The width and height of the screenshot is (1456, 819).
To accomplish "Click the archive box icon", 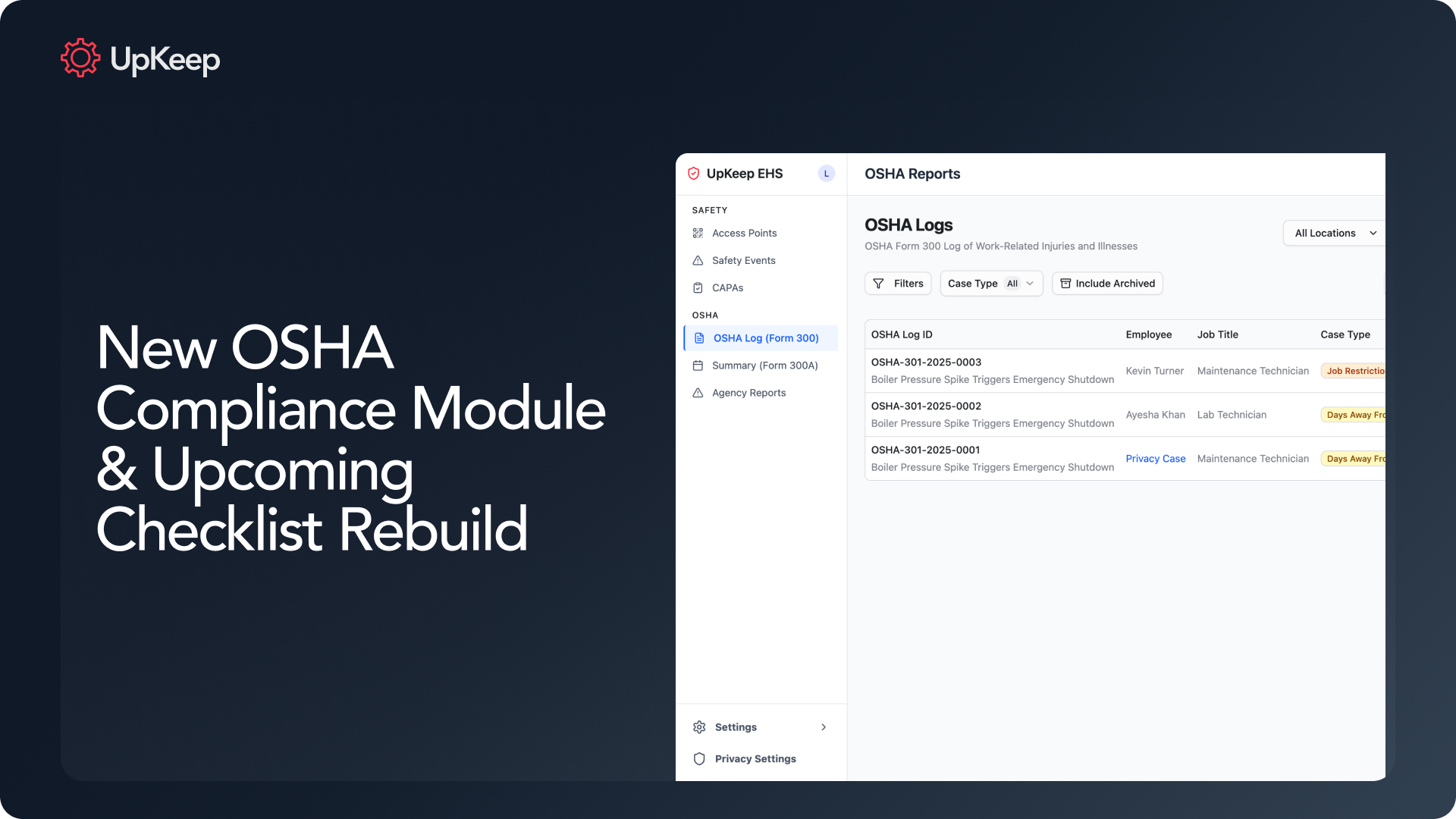I will tap(1065, 284).
